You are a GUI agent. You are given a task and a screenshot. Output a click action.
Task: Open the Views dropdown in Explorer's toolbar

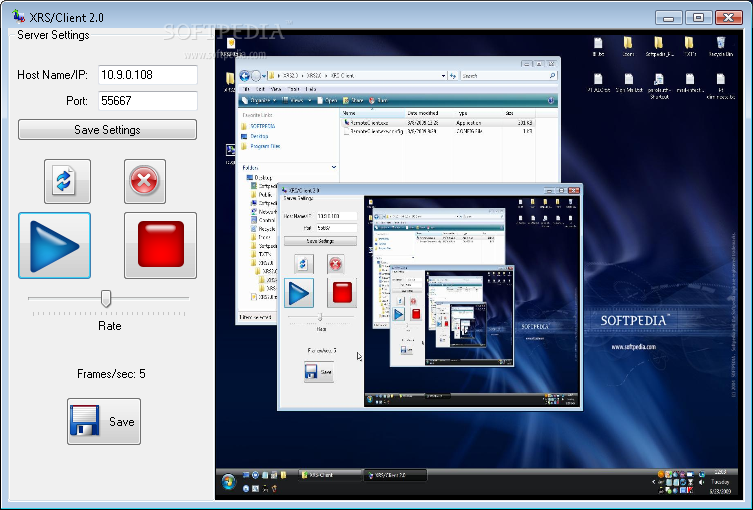297,100
